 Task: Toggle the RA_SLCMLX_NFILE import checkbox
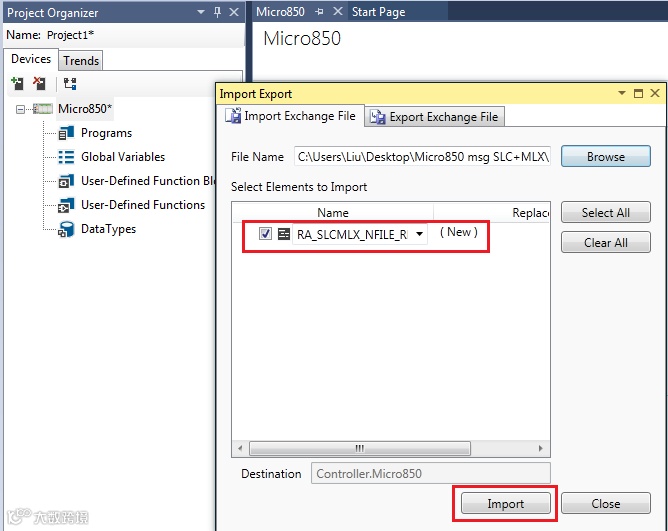tap(265, 234)
